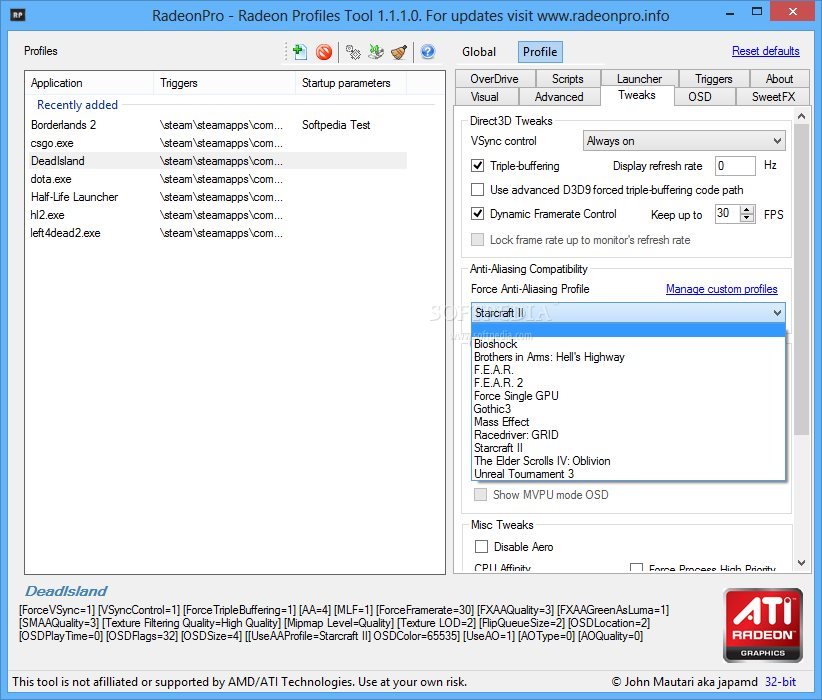822x700 pixels.
Task: Open help with the blue question mark icon
Action: (x=428, y=52)
